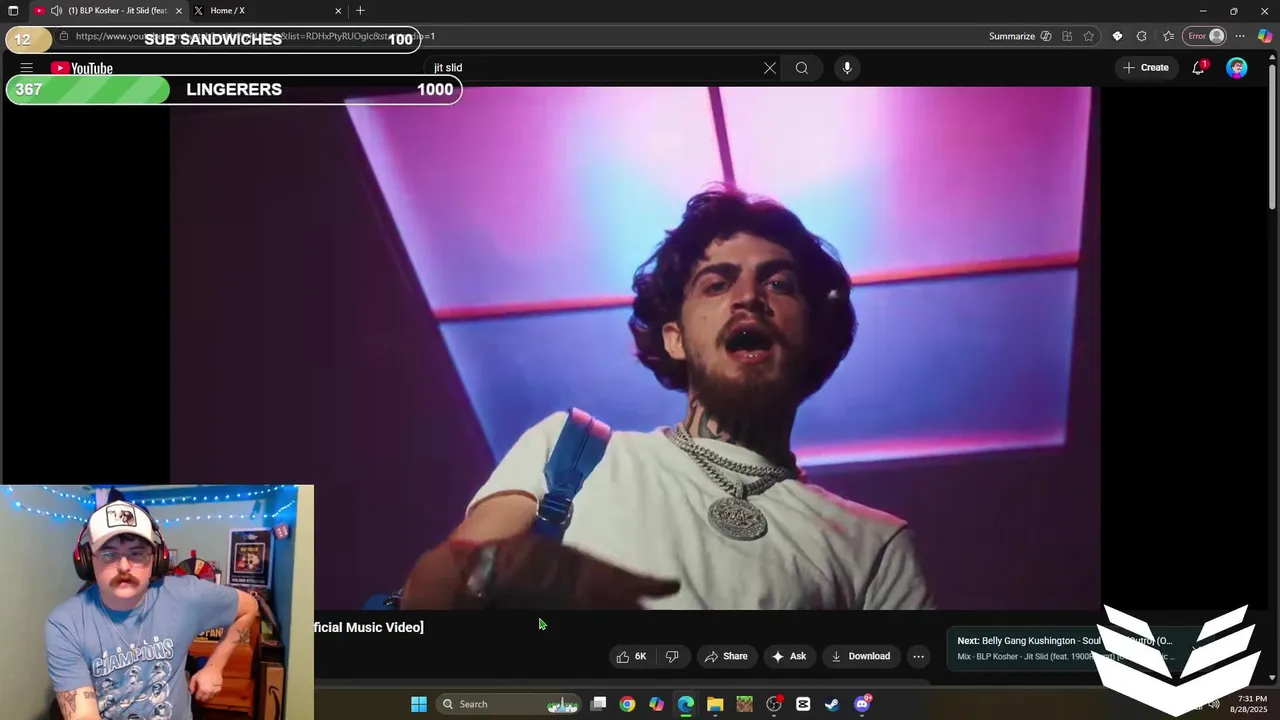Close the BLP Kosher YouTube tab
Viewport: 1280px width, 720px height.
click(x=179, y=11)
